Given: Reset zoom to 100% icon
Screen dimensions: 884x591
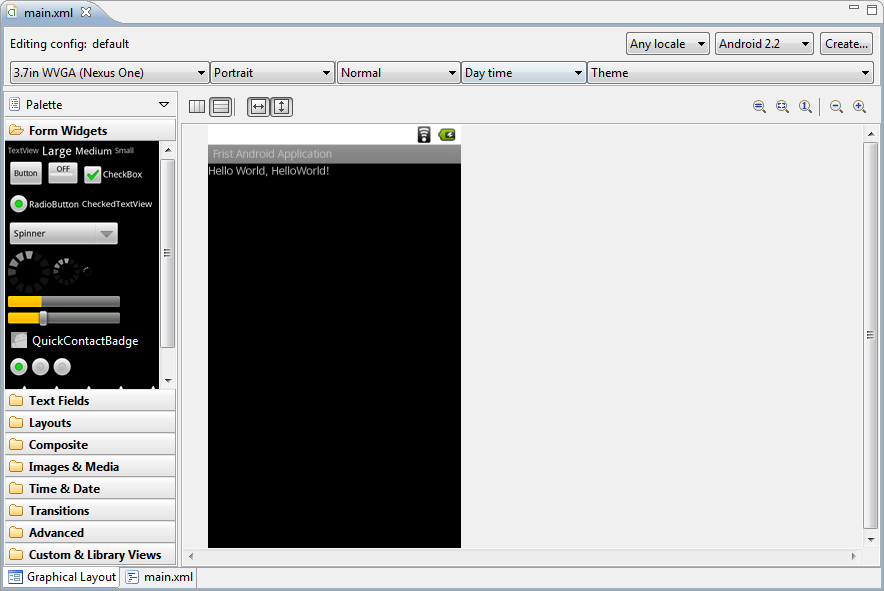Looking at the screenshot, I should point(806,107).
